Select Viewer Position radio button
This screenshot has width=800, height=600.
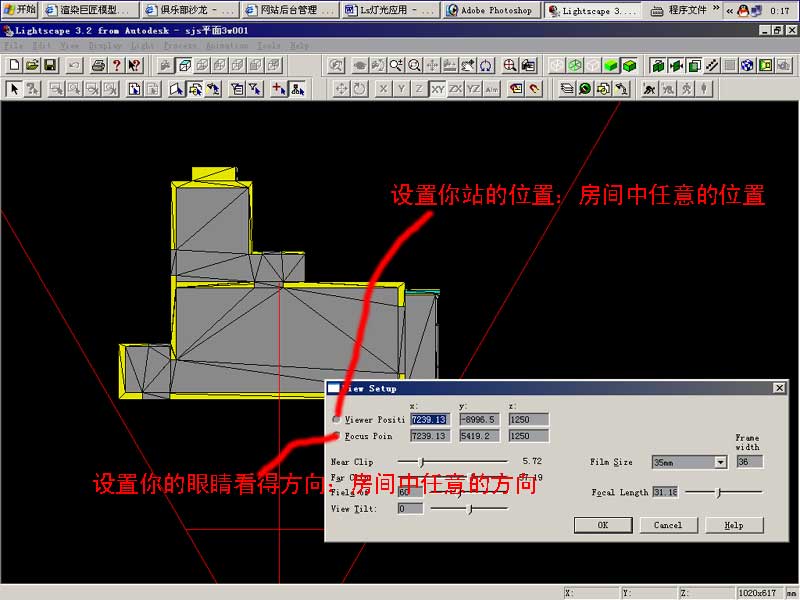[336, 419]
